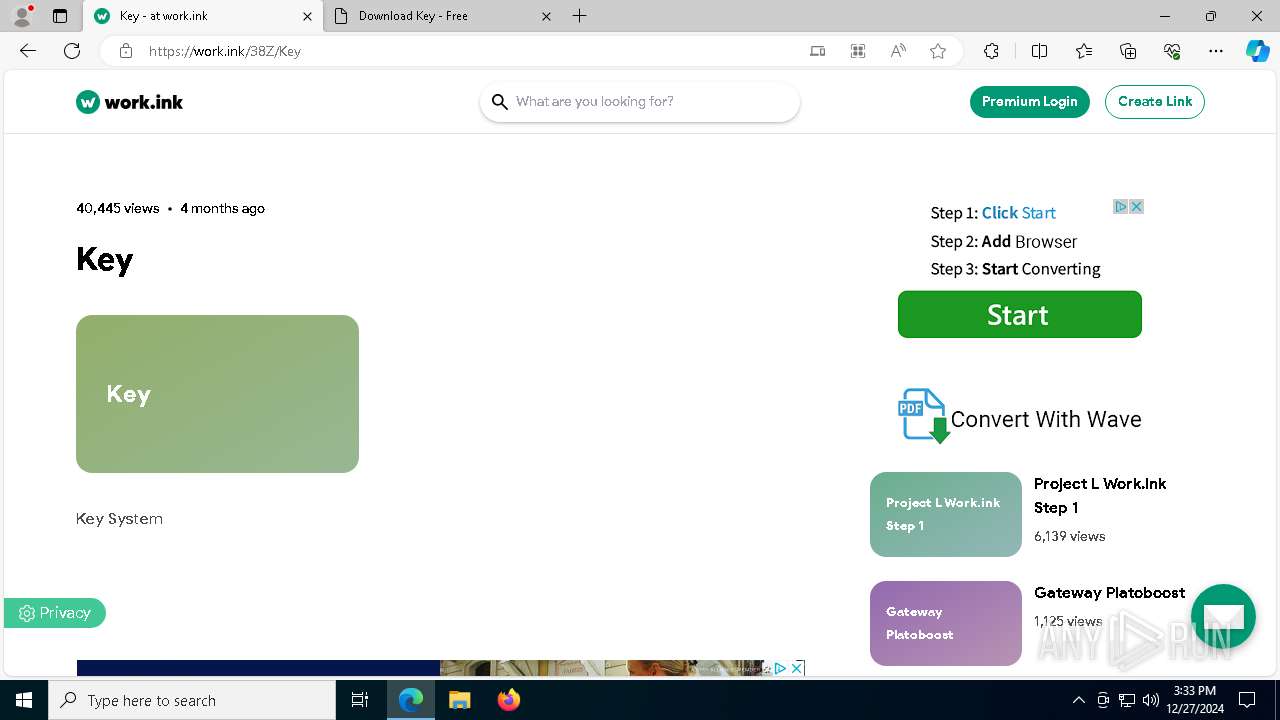Viewport: 1280px width, 720px height.
Task: Open Microsoft Edge from taskbar
Action: tap(411, 700)
